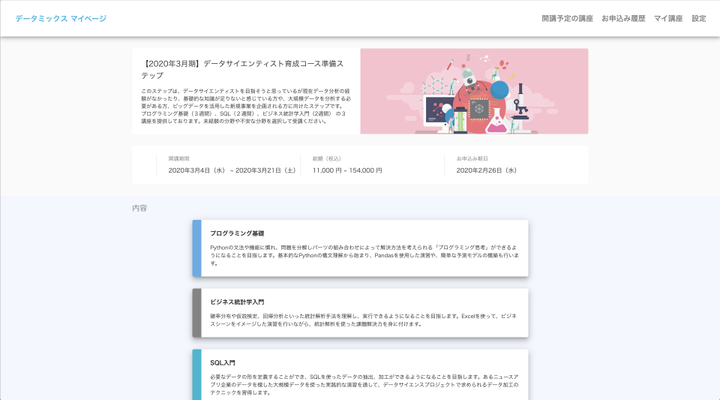Click the SQL入門 description text
The width and height of the screenshot is (720, 400).
(x=365, y=385)
